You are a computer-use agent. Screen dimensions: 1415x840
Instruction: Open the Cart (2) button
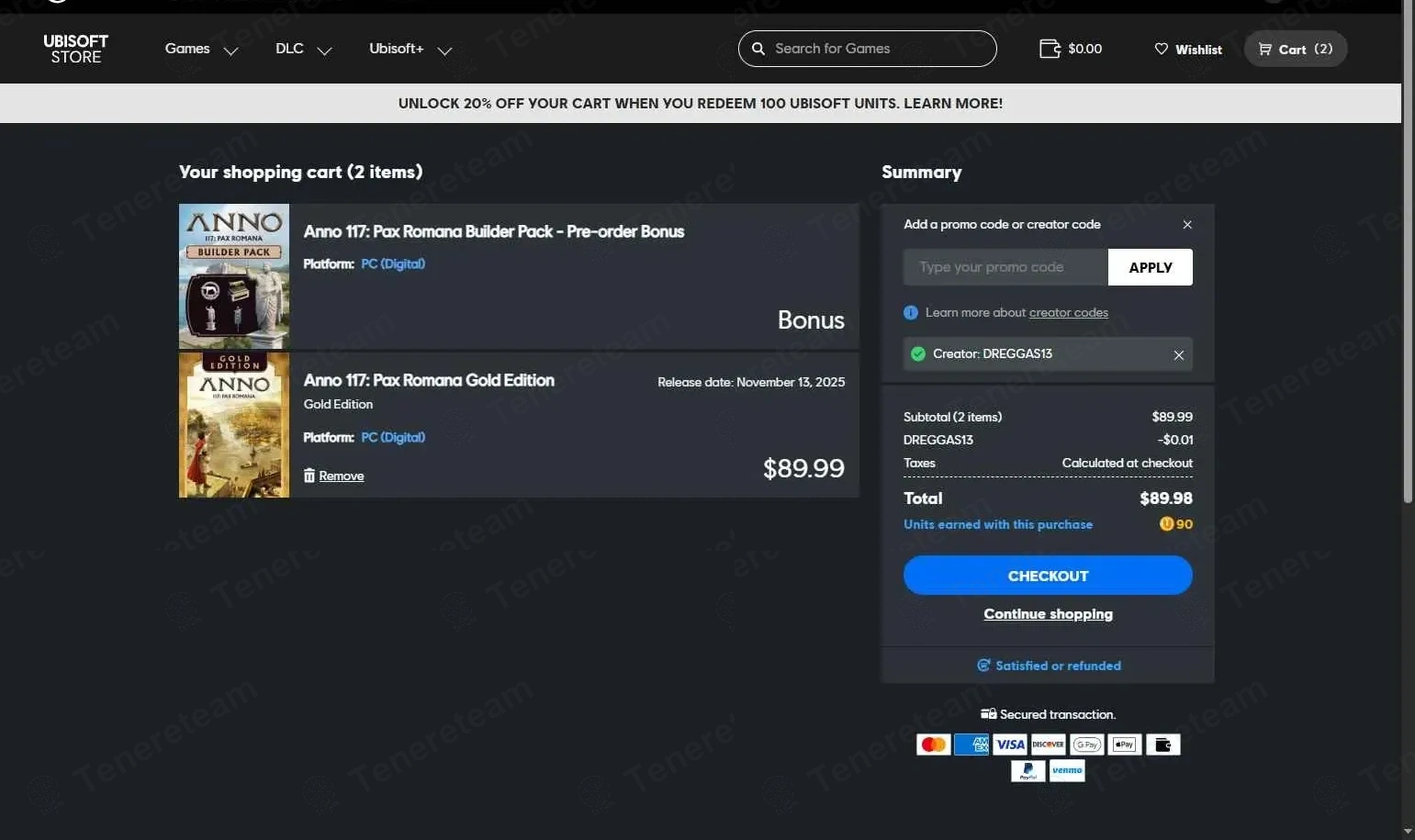(x=1295, y=50)
